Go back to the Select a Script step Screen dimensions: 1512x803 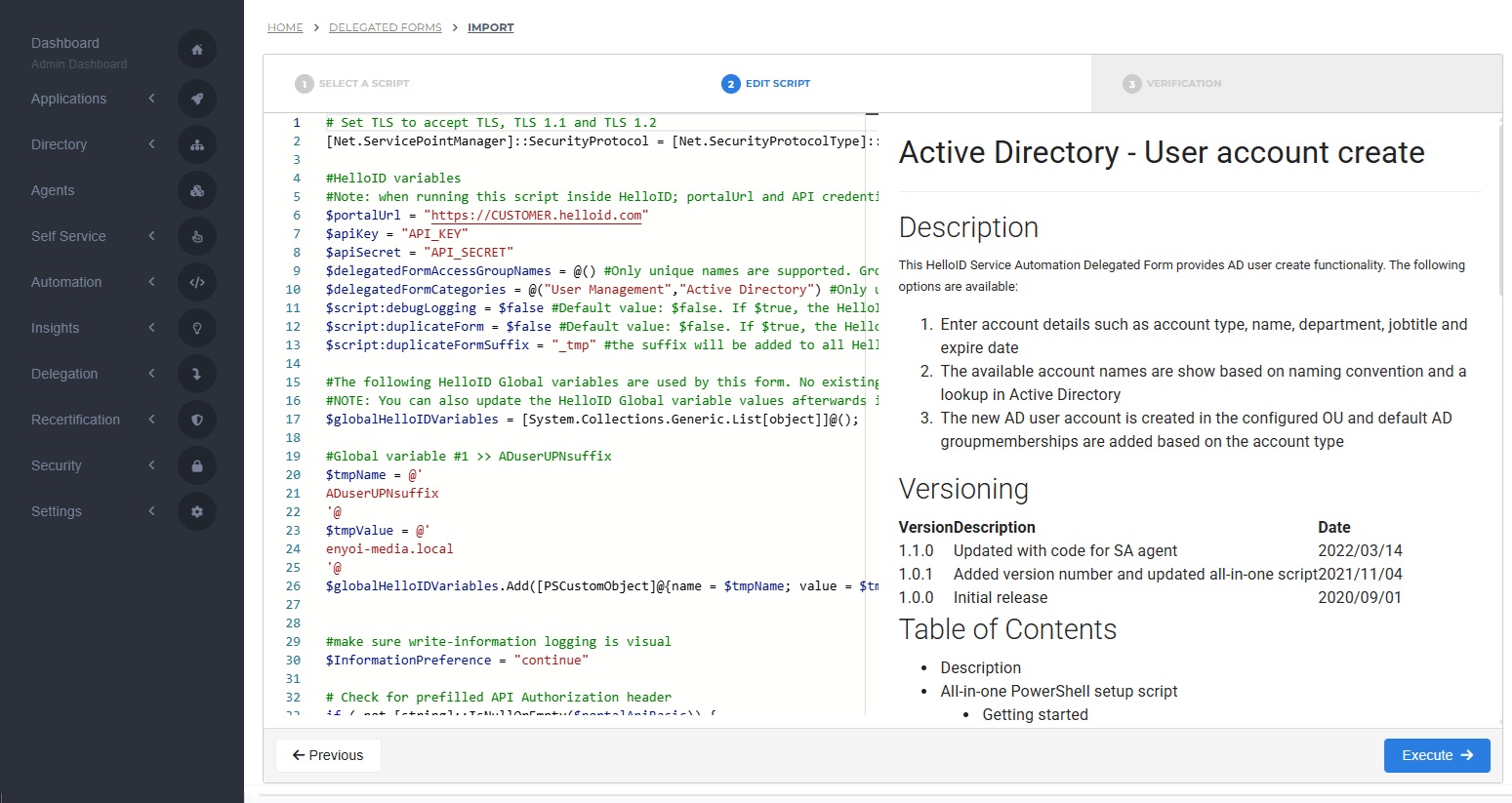tap(352, 84)
